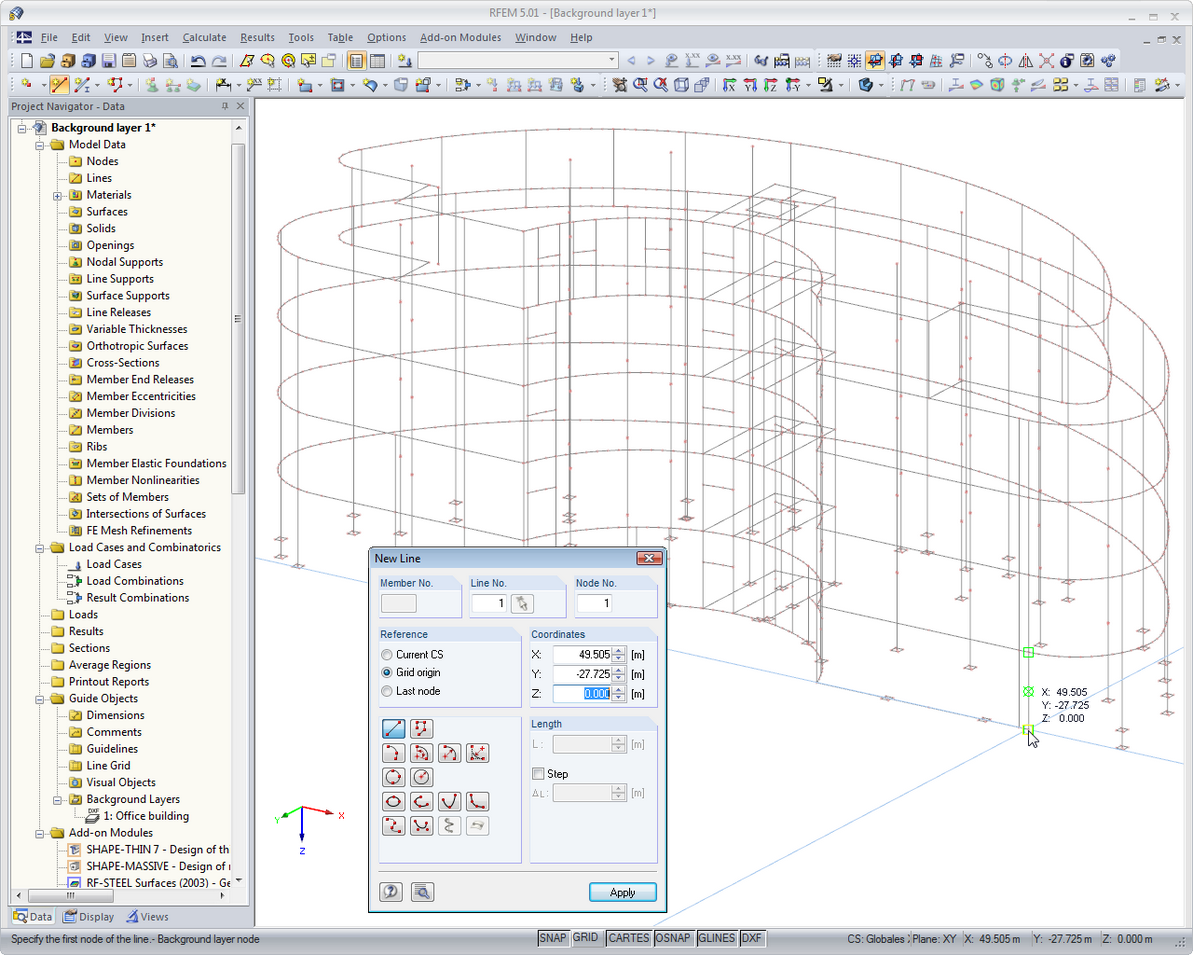
Task: Select the Last node reference option
Action: click(388, 691)
